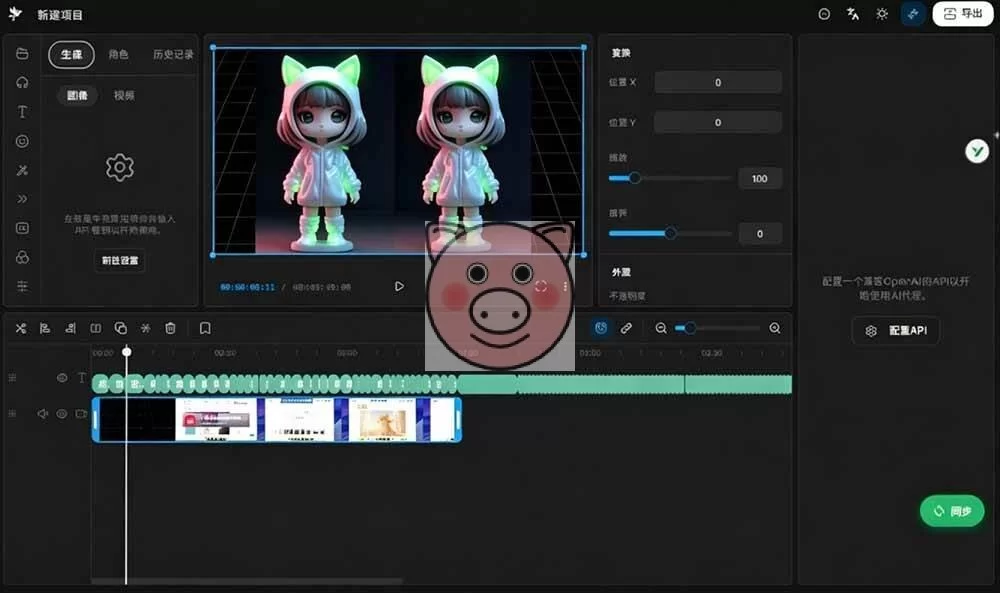Screen dimensions: 1000x593
Task: Grab the text track reorder handle
Action: (x=12, y=378)
